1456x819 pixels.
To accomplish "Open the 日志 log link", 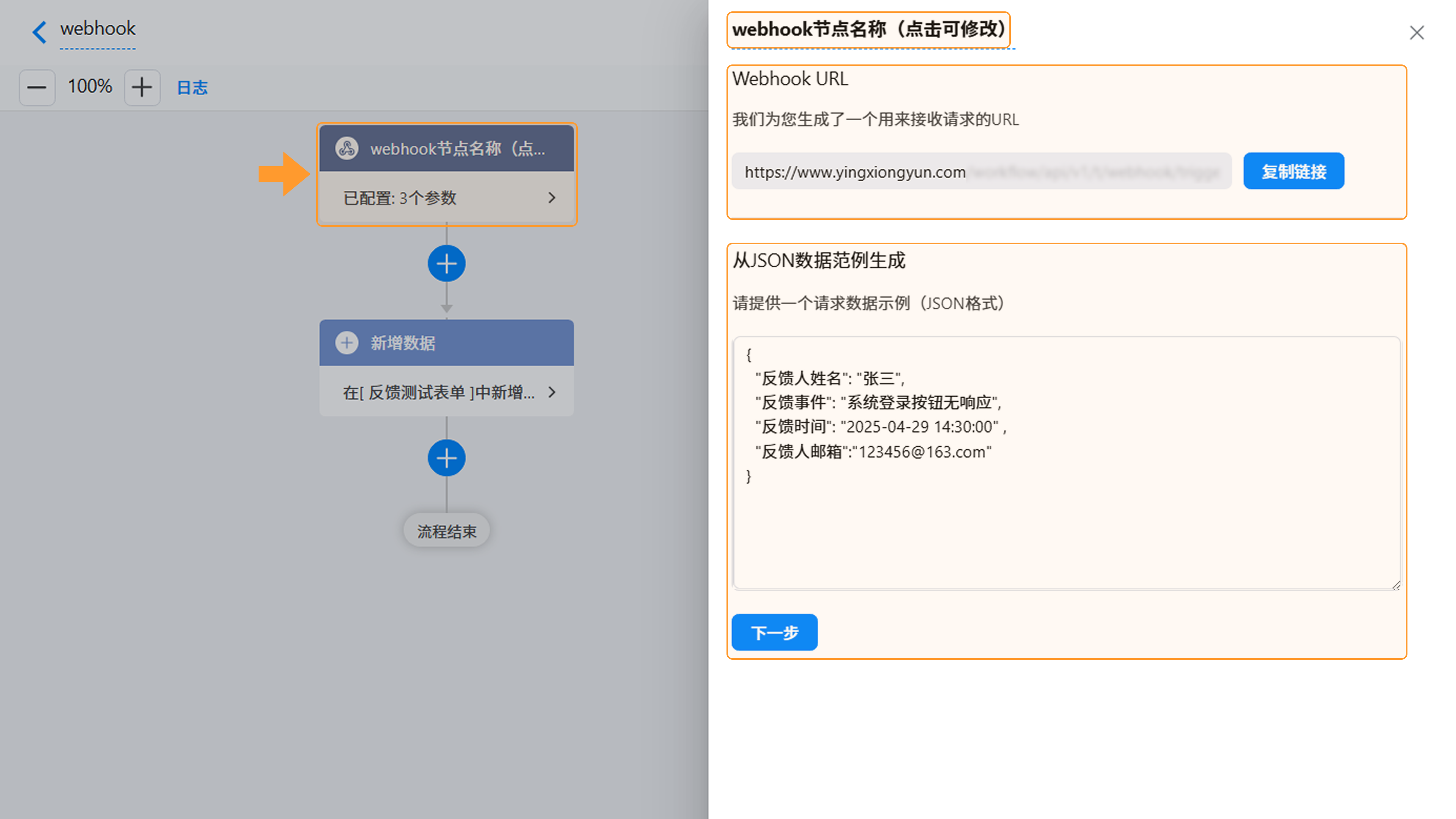I will 192,88.
